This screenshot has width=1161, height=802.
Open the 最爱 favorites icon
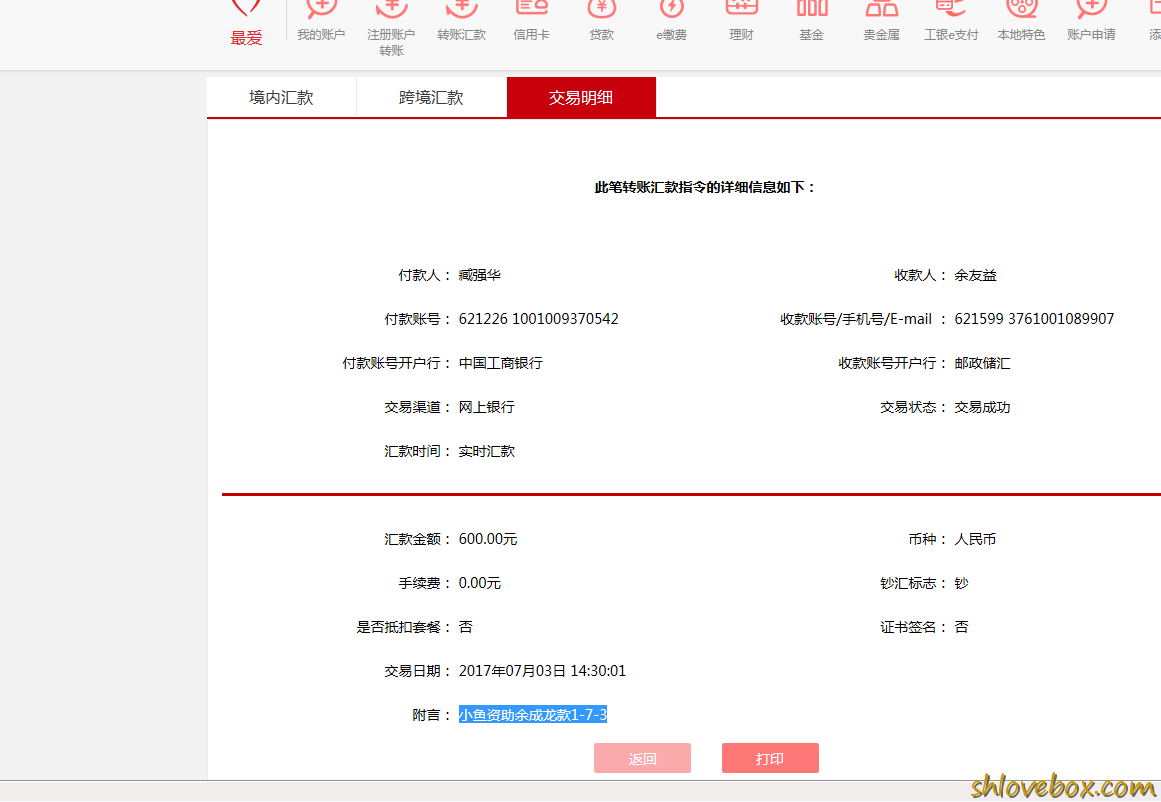click(246, 24)
